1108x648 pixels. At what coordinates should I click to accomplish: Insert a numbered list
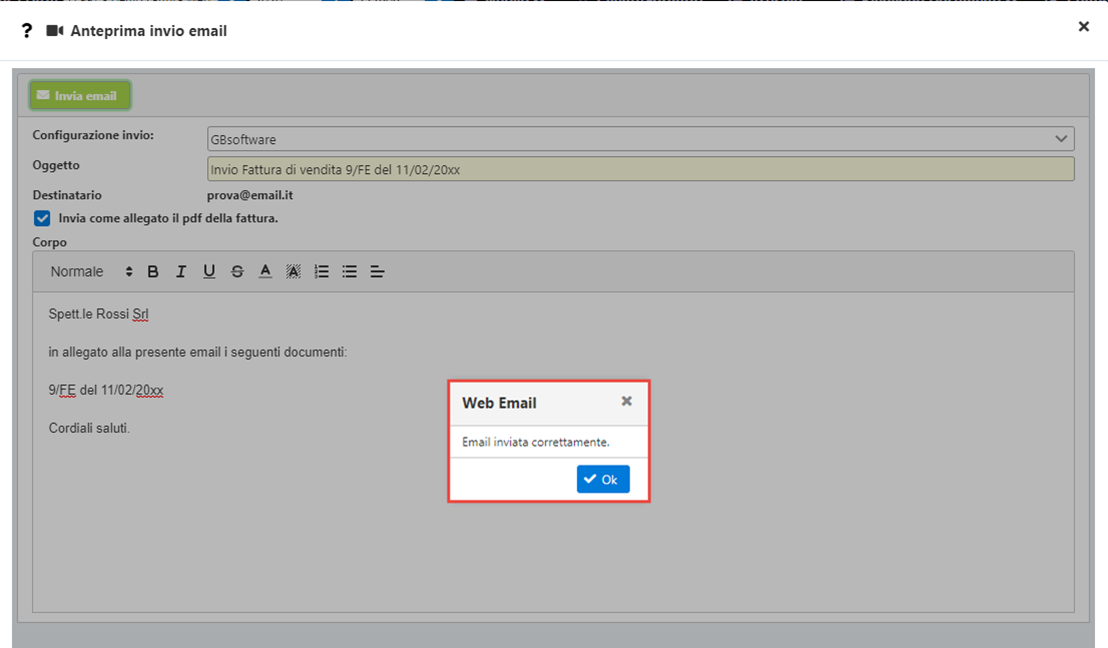(321, 271)
